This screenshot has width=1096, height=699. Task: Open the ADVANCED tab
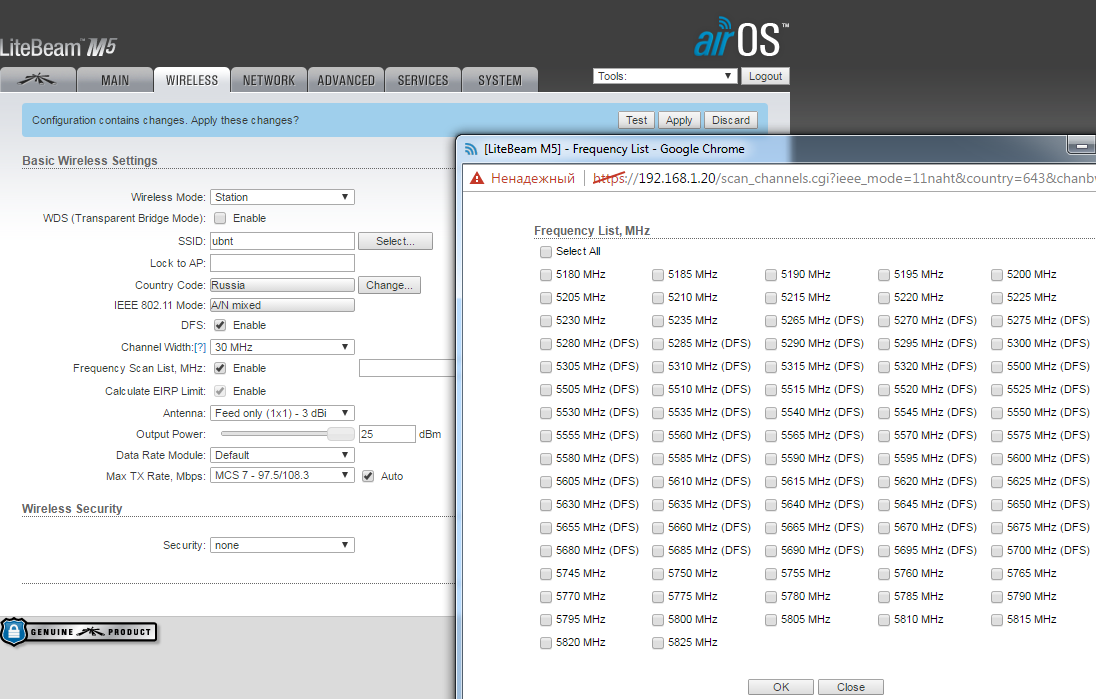tap(345, 80)
